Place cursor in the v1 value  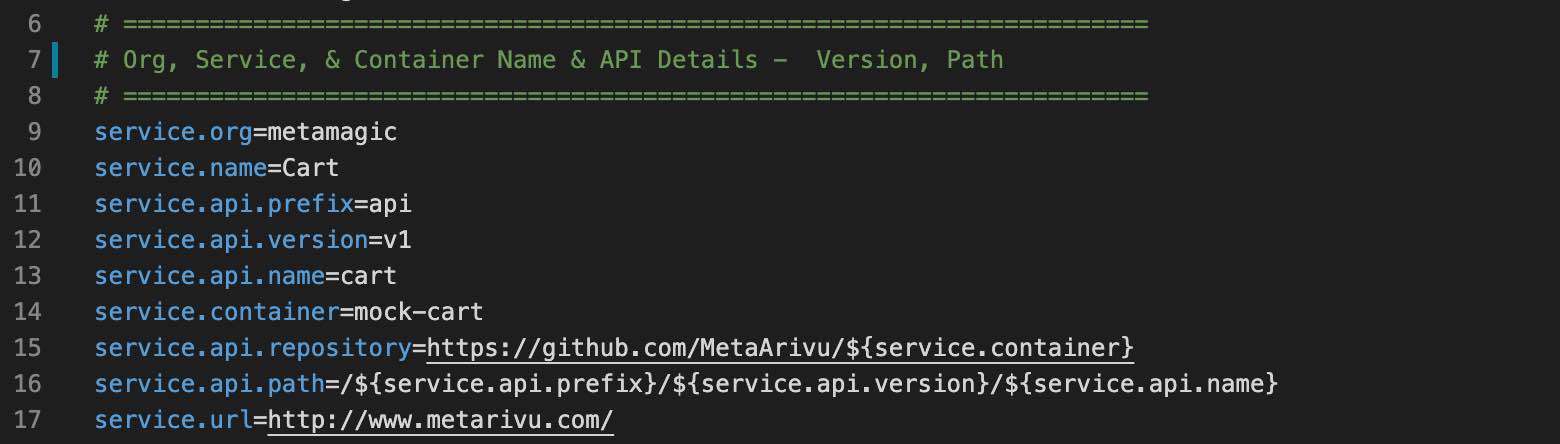click(x=397, y=240)
